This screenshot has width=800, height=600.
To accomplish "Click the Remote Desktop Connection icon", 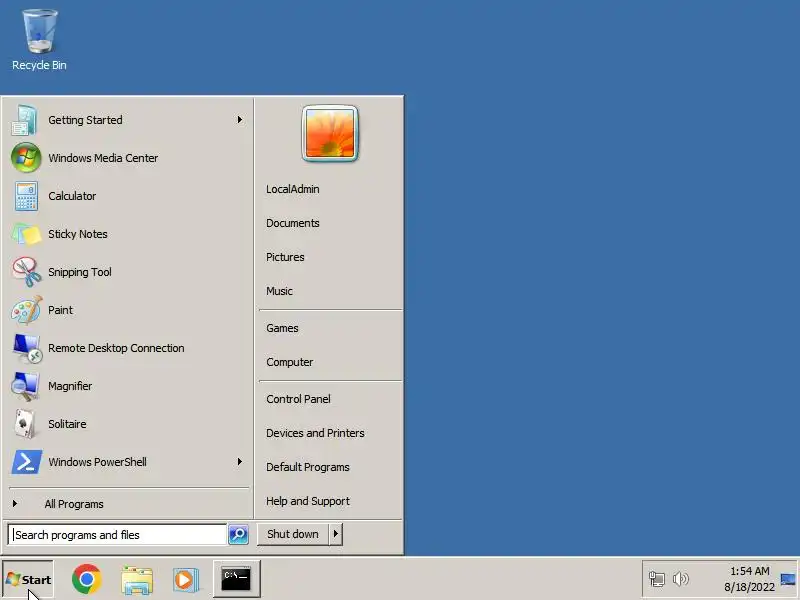I will (27, 348).
